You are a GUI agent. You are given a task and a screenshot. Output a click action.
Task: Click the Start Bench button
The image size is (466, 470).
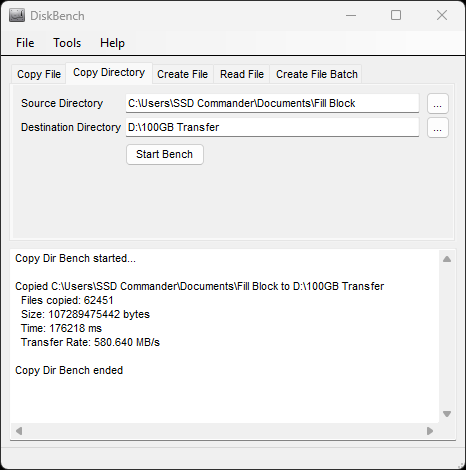165,154
